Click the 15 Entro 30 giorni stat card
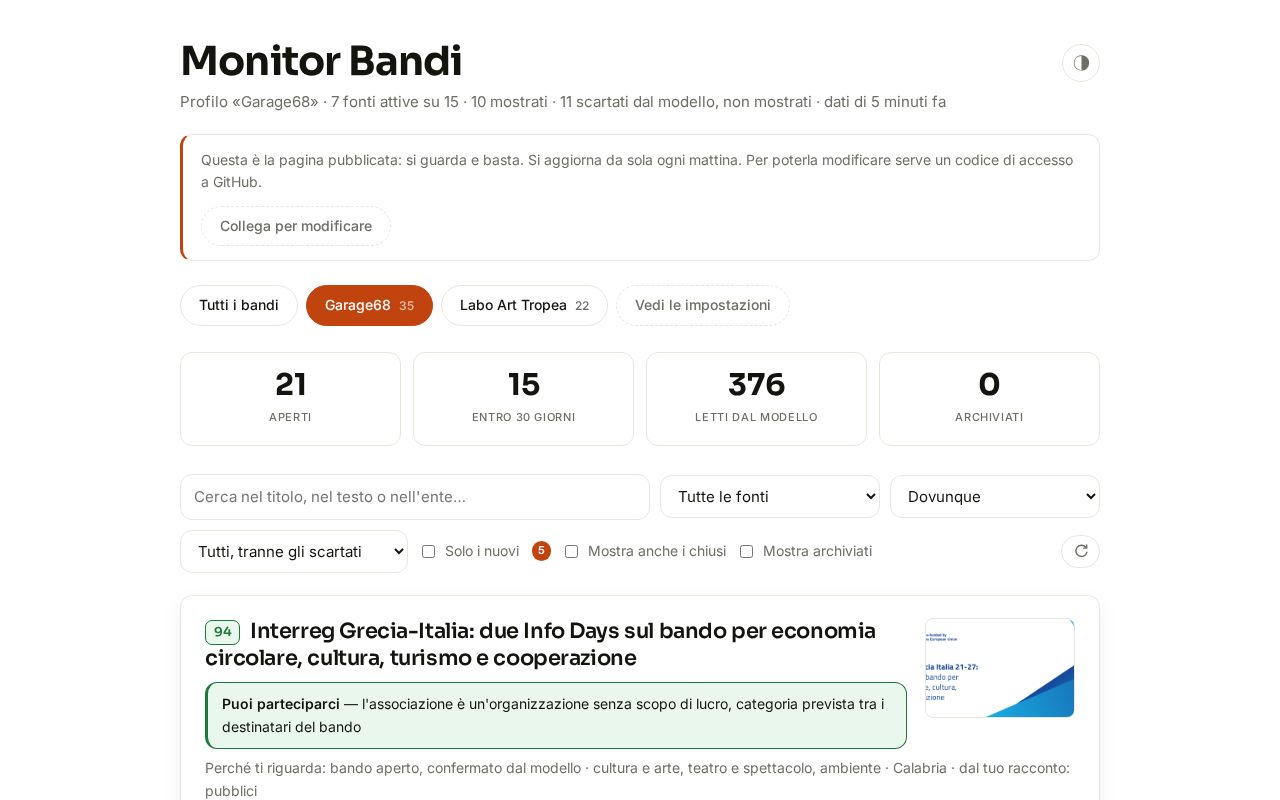The width and height of the screenshot is (1280, 800). pyautogui.click(x=523, y=399)
